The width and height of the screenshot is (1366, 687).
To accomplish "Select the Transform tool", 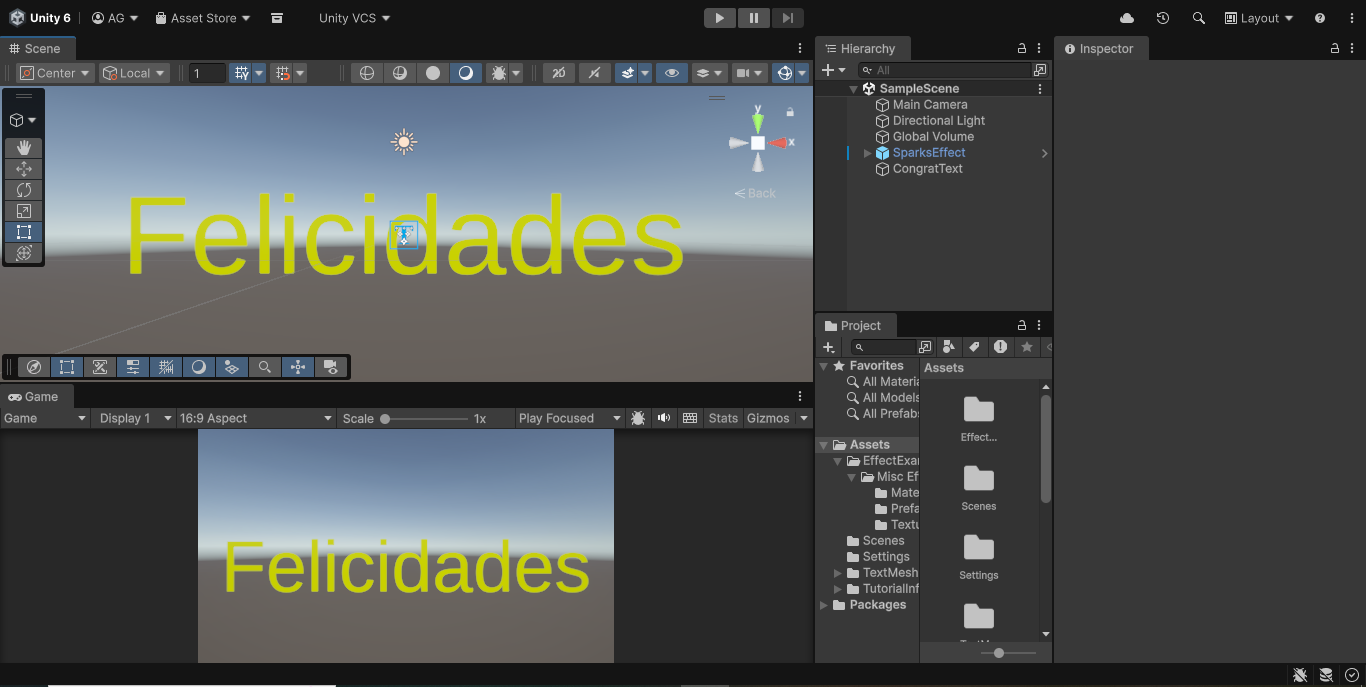I will [x=24, y=253].
